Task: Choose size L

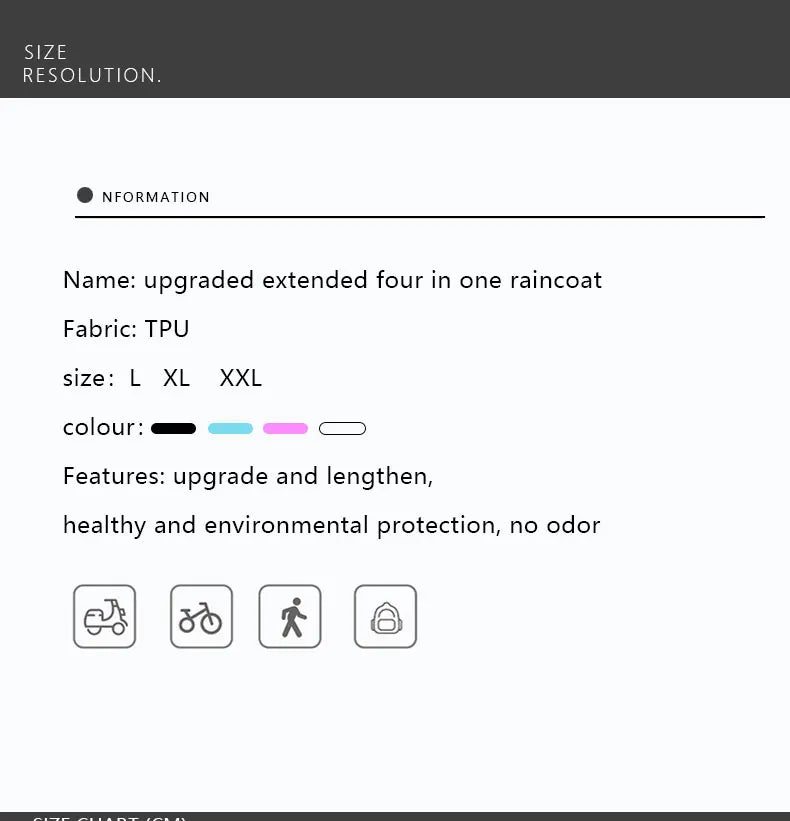Action: (x=135, y=378)
